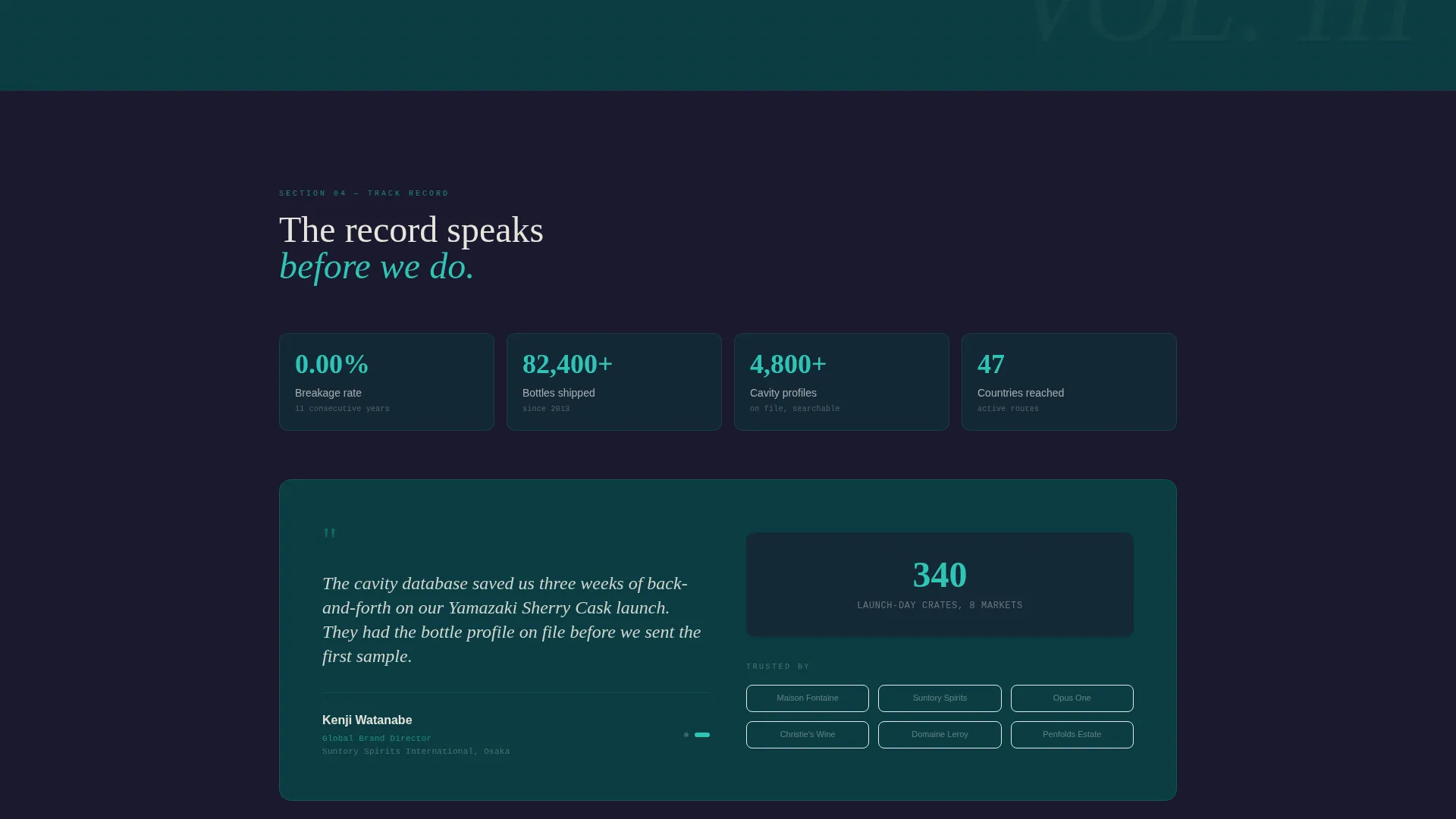
Task: Select the Suntory Spirits chip
Action: tap(940, 698)
